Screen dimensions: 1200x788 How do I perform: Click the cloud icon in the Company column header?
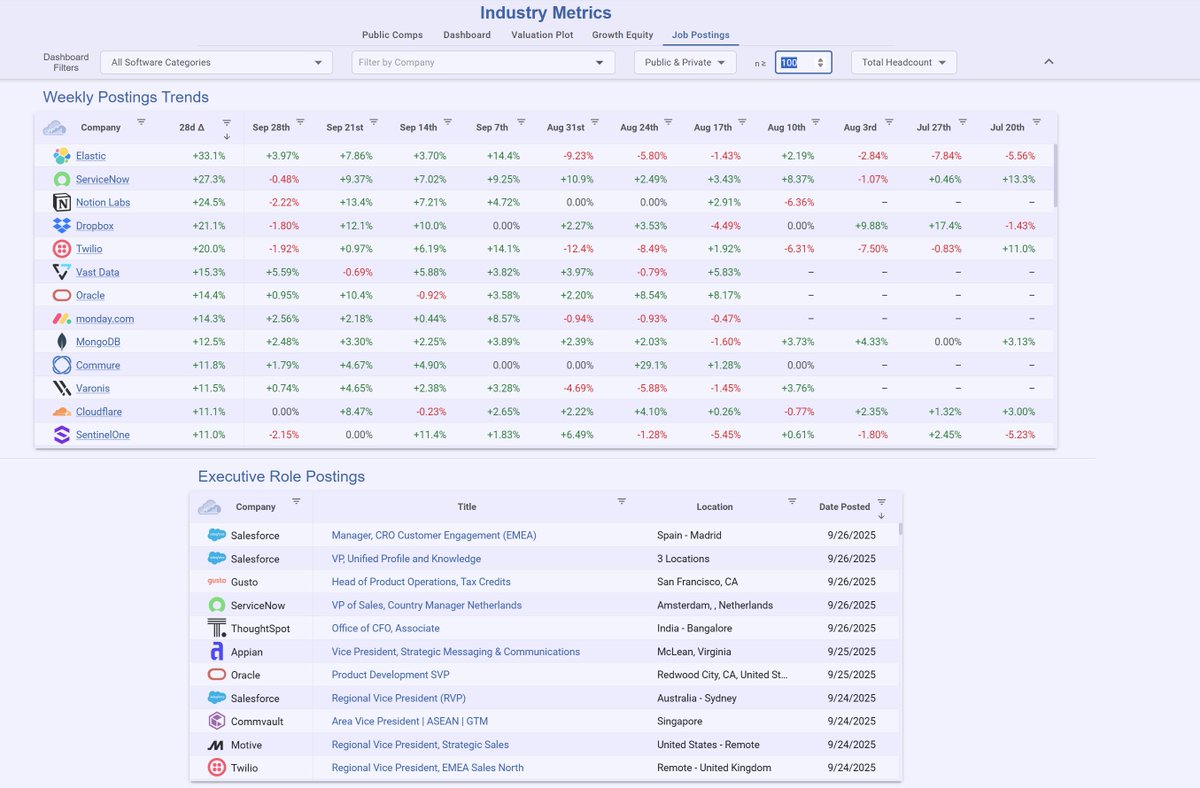click(x=54, y=128)
